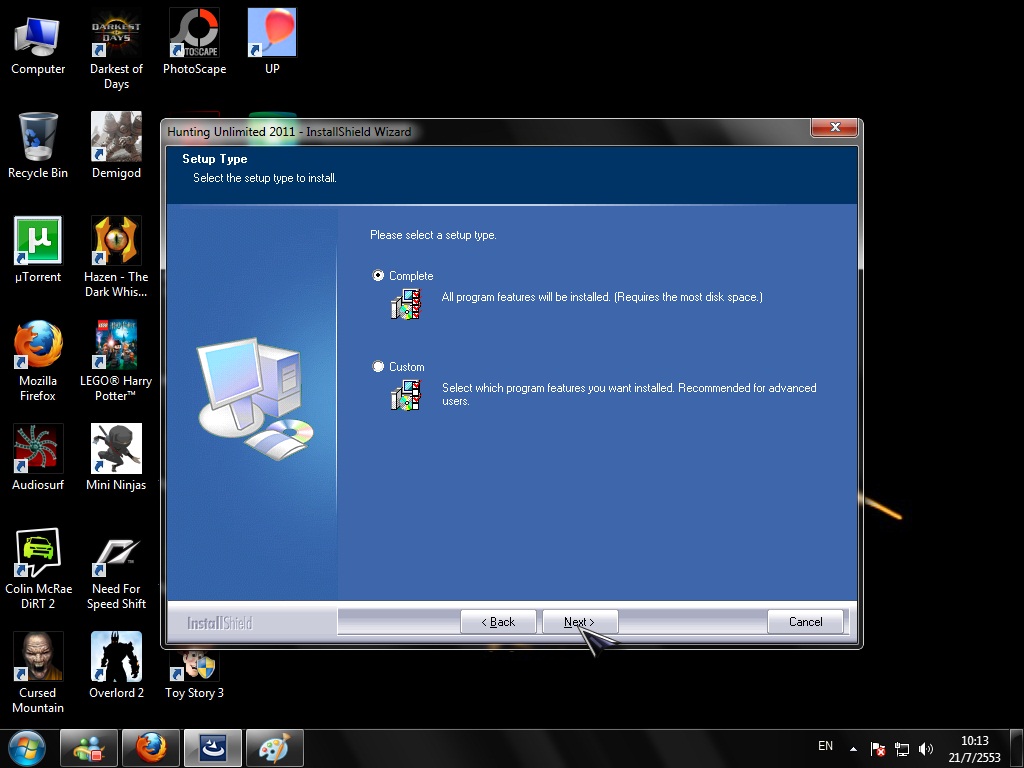Open the Computer desktop icon

[38, 44]
